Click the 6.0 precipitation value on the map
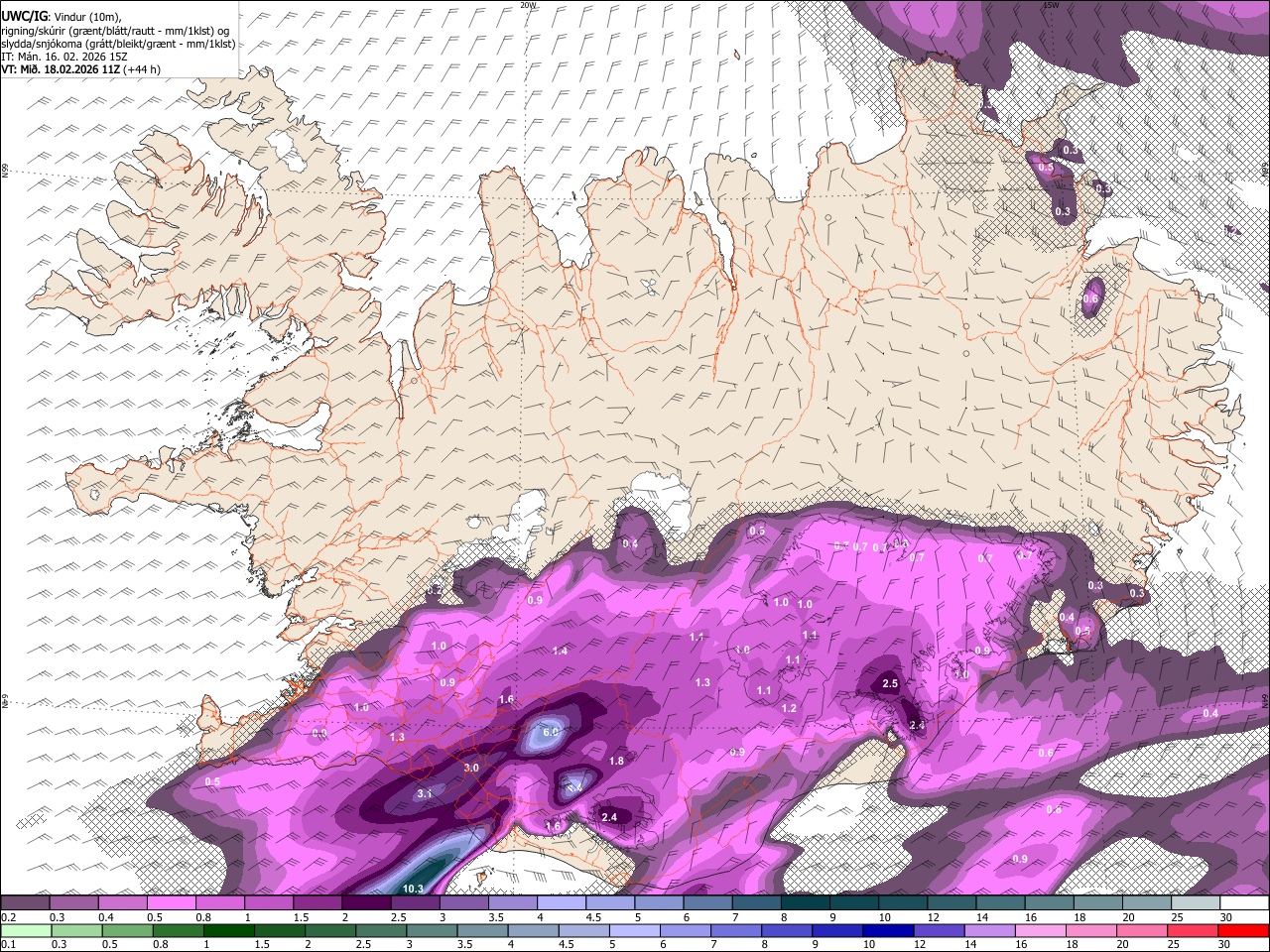Viewport: 1270px width, 952px height. [552, 732]
